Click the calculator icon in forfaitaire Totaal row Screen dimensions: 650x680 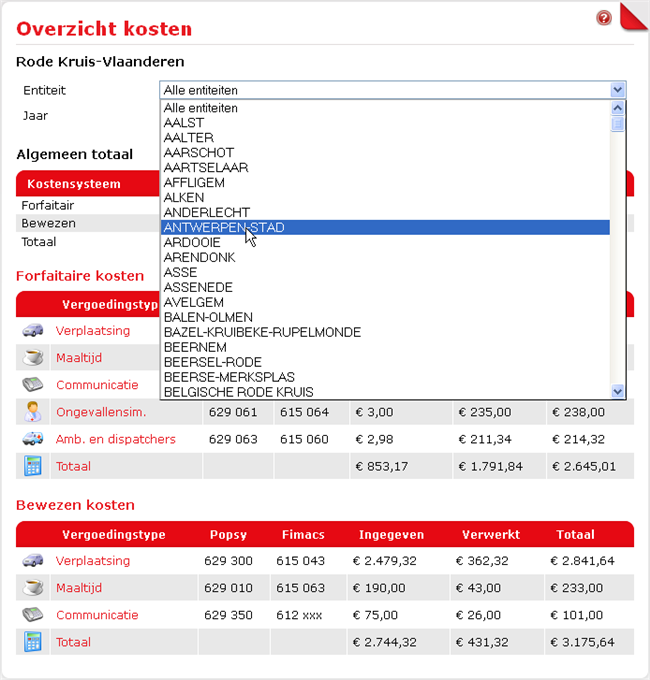(x=33, y=466)
